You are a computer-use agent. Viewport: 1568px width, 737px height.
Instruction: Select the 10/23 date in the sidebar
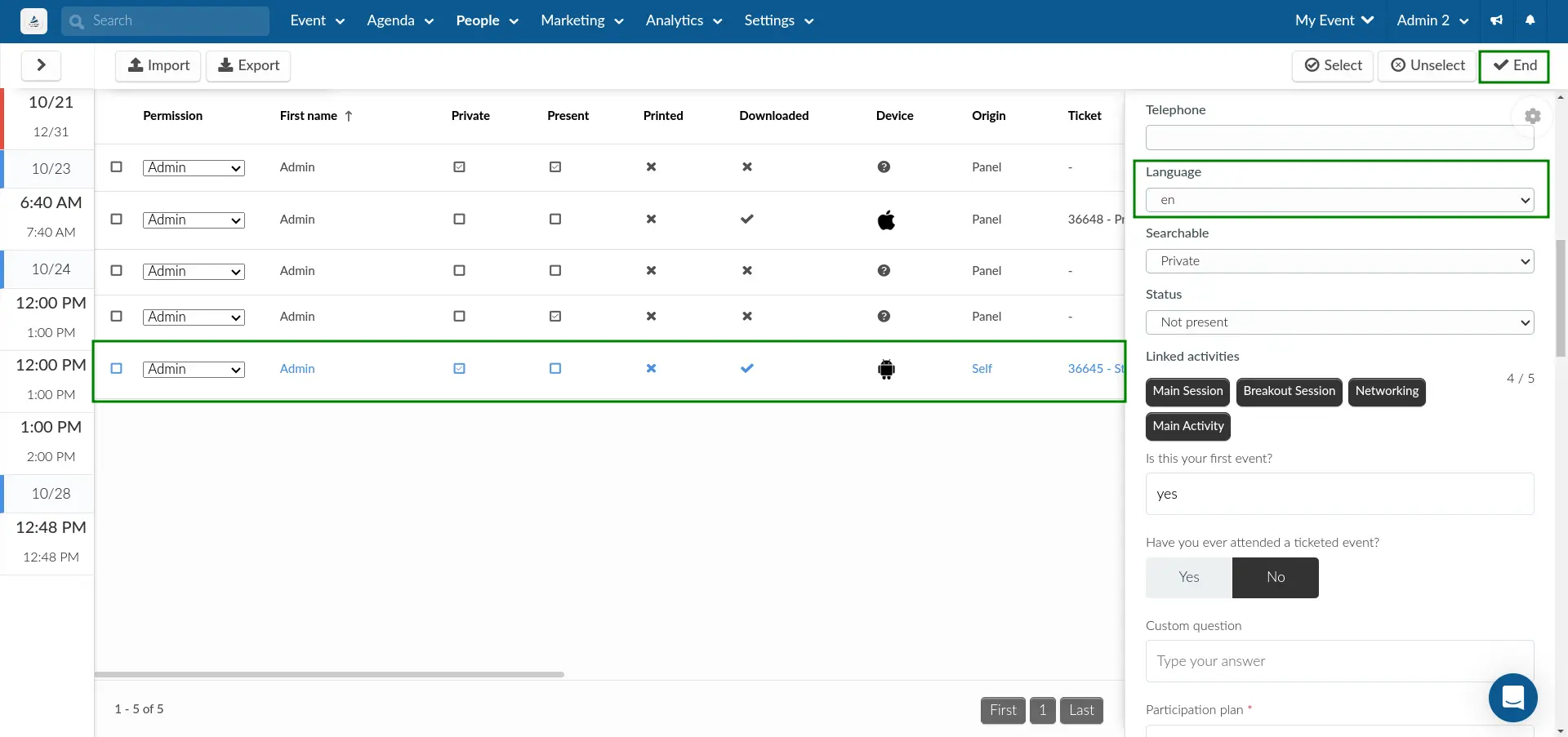coord(51,169)
